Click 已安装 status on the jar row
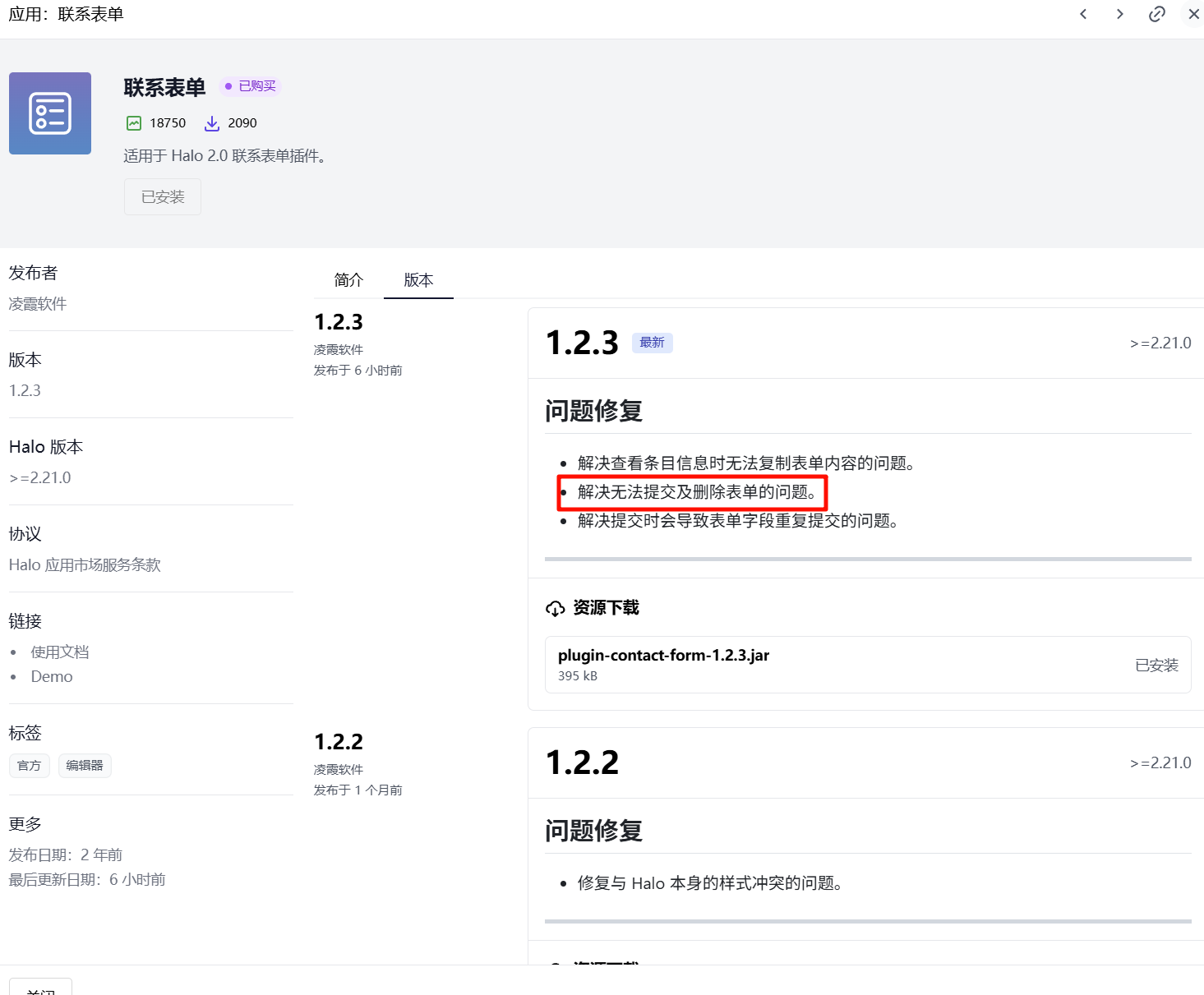 [1156, 666]
